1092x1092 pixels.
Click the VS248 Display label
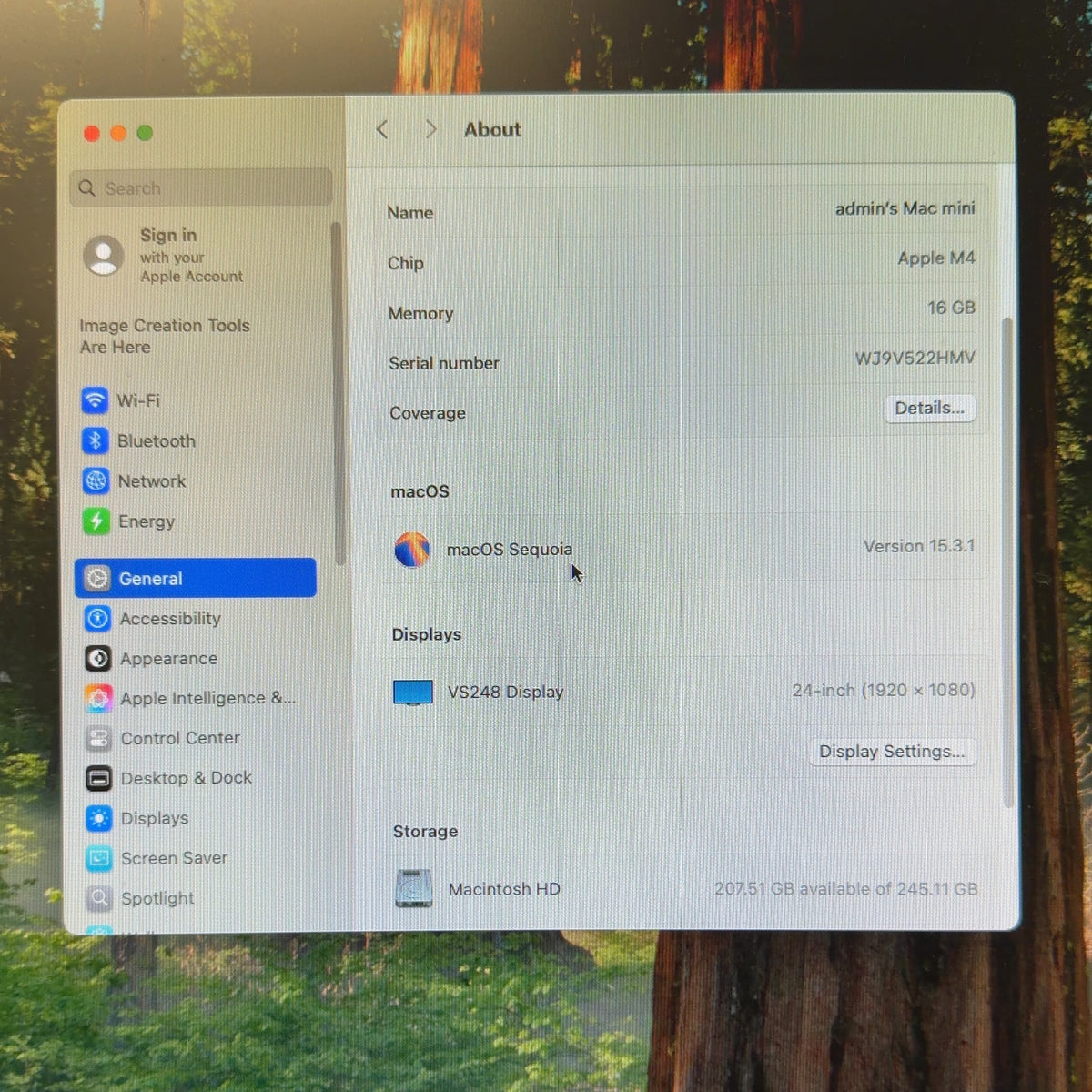(x=505, y=692)
